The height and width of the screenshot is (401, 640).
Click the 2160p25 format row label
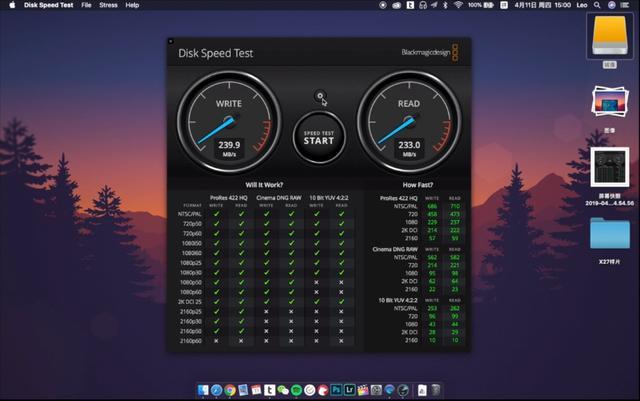coord(191,312)
